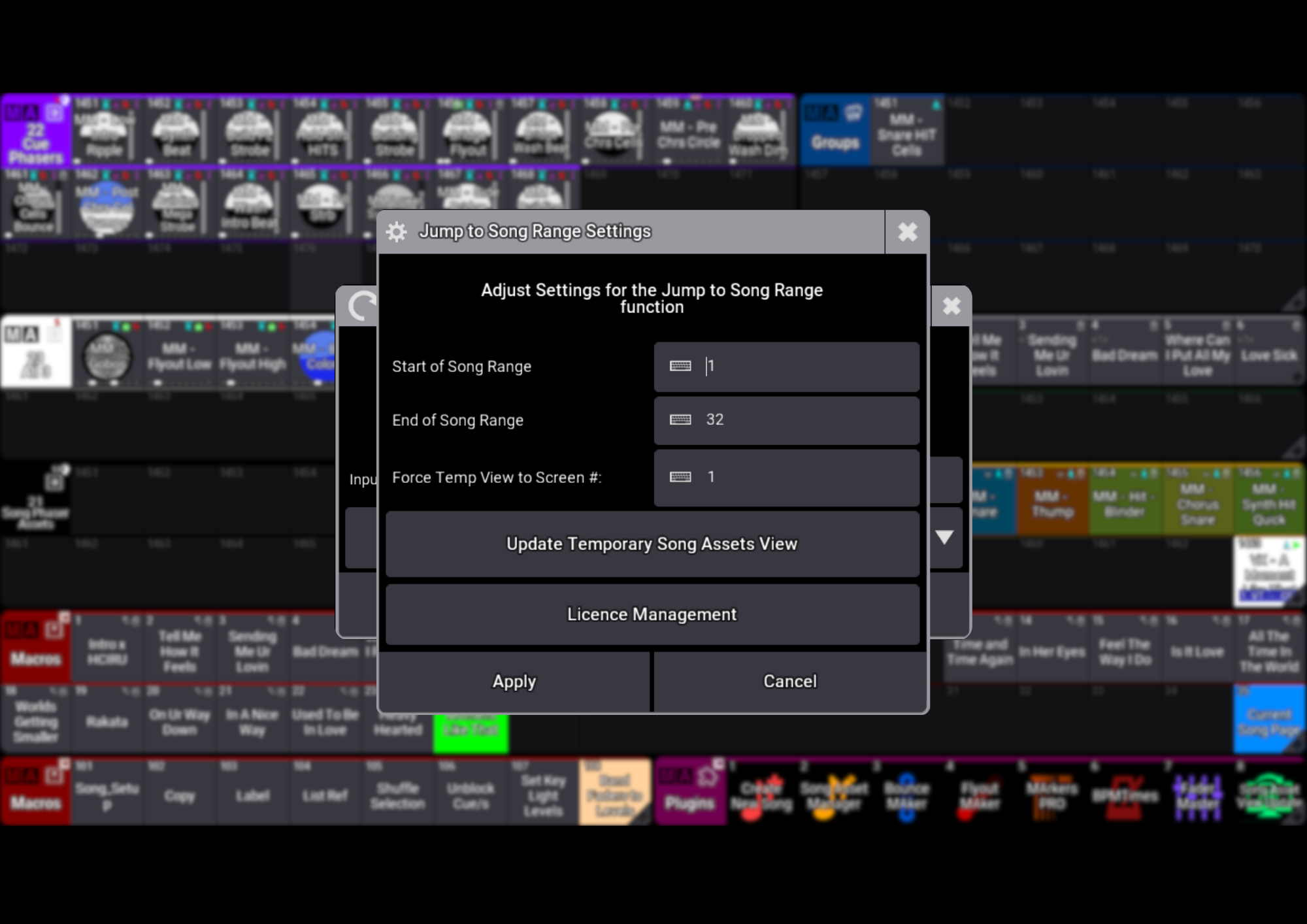Close the Jump to Song Range Settings dialog
1307x924 pixels.
907,232
